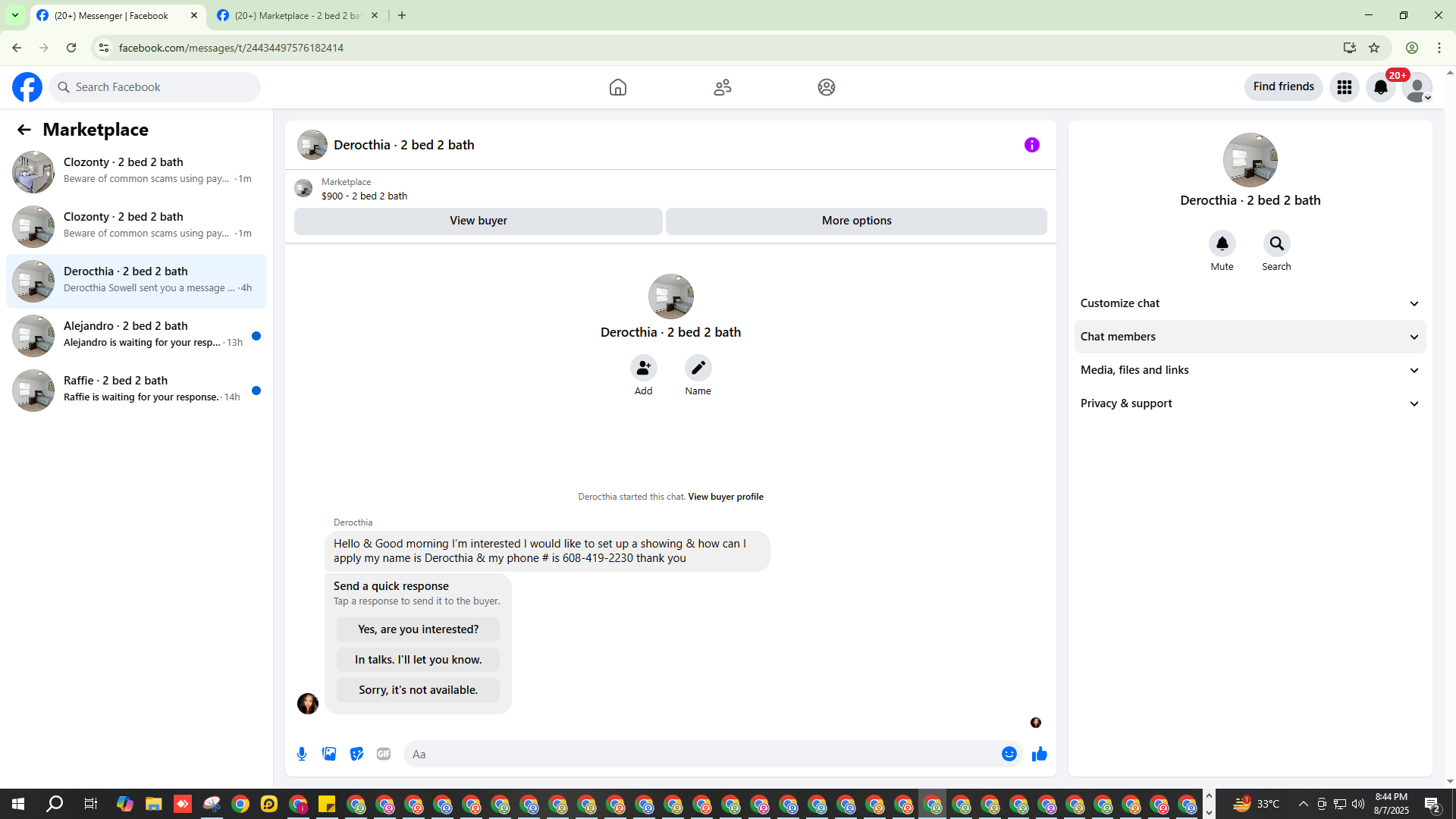Image resolution: width=1456 pixels, height=819 pixels.
Task: Focus the message input box
Action: pyautogui.click(x=701, y=754)
